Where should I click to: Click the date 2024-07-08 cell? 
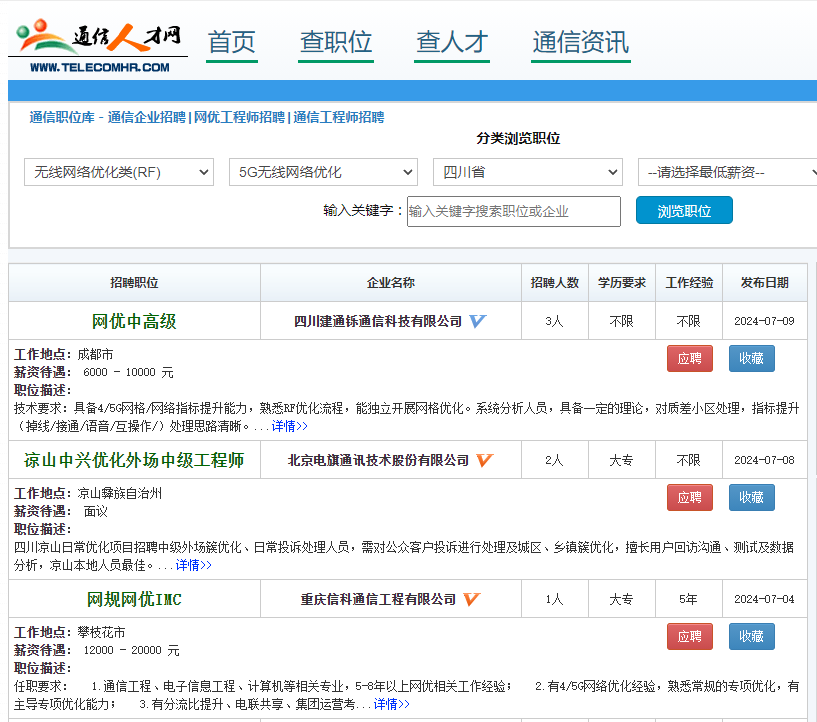[x=764, y=460]
